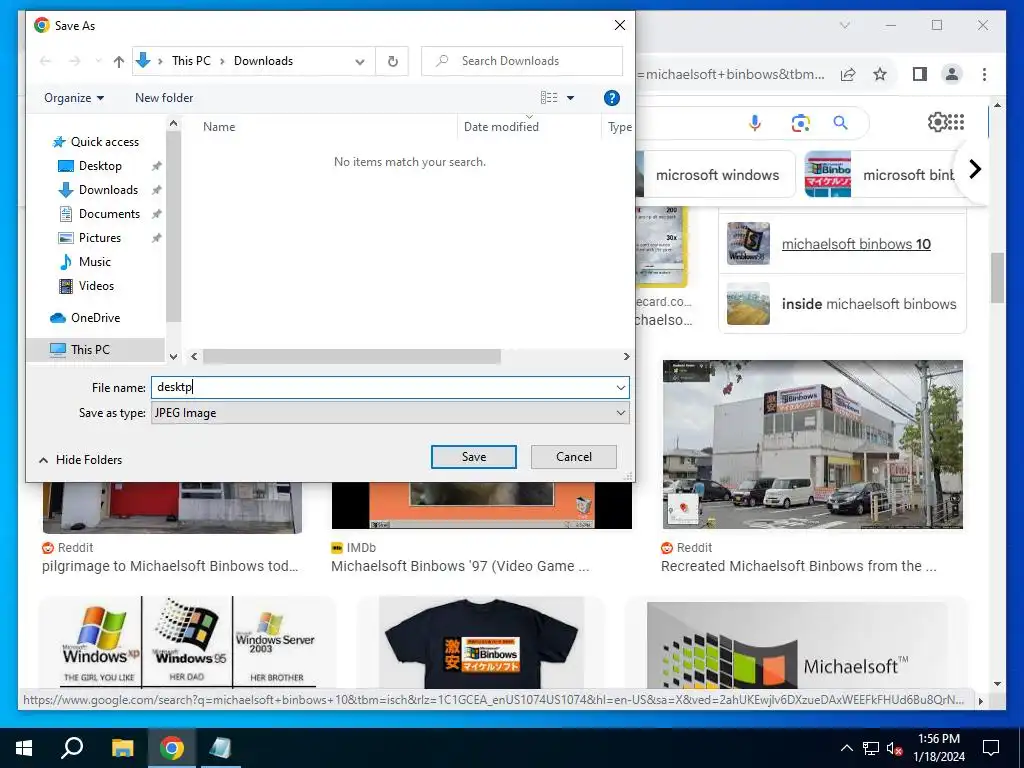This screenshot has height=768, width=1024.
Task: Open Google quick settings gear
Action: (x=937, y=122)
